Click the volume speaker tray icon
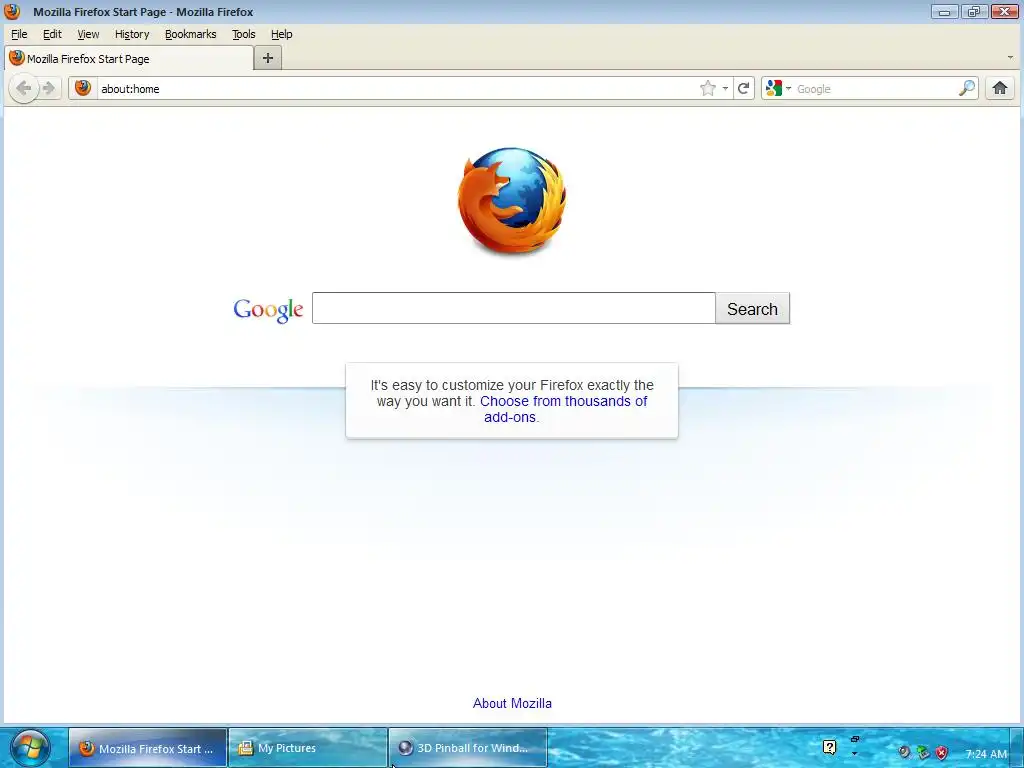 [x=904, y=752]
